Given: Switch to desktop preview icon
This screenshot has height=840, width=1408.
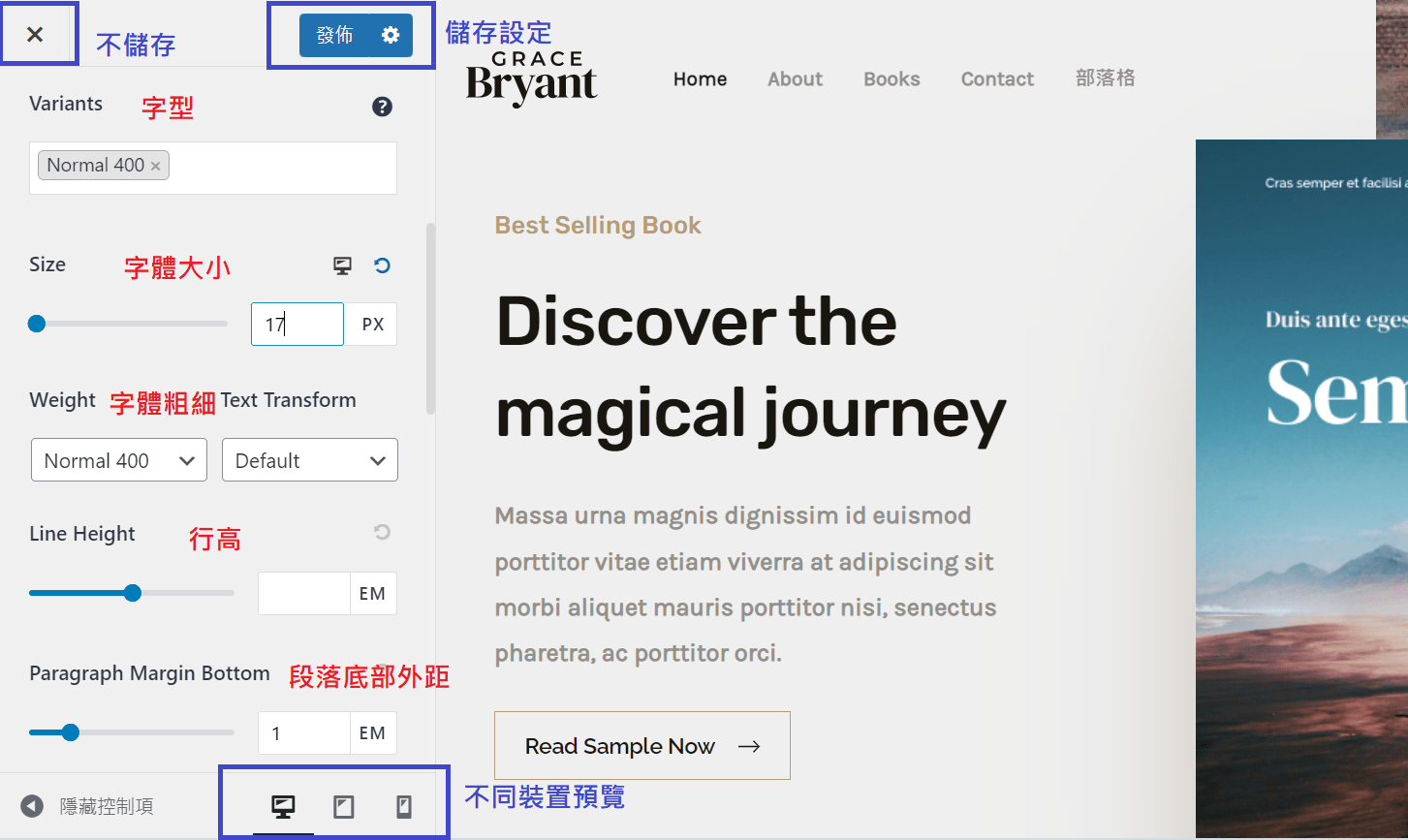Looking at the screenshot, I should (x=283, y=806).
